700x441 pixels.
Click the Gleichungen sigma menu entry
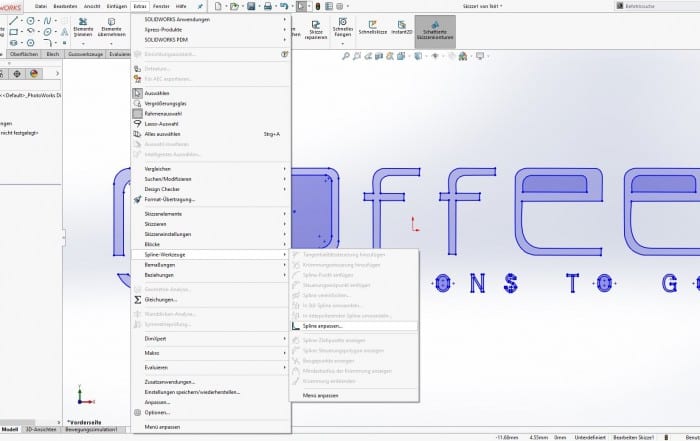tap(211, 300)
